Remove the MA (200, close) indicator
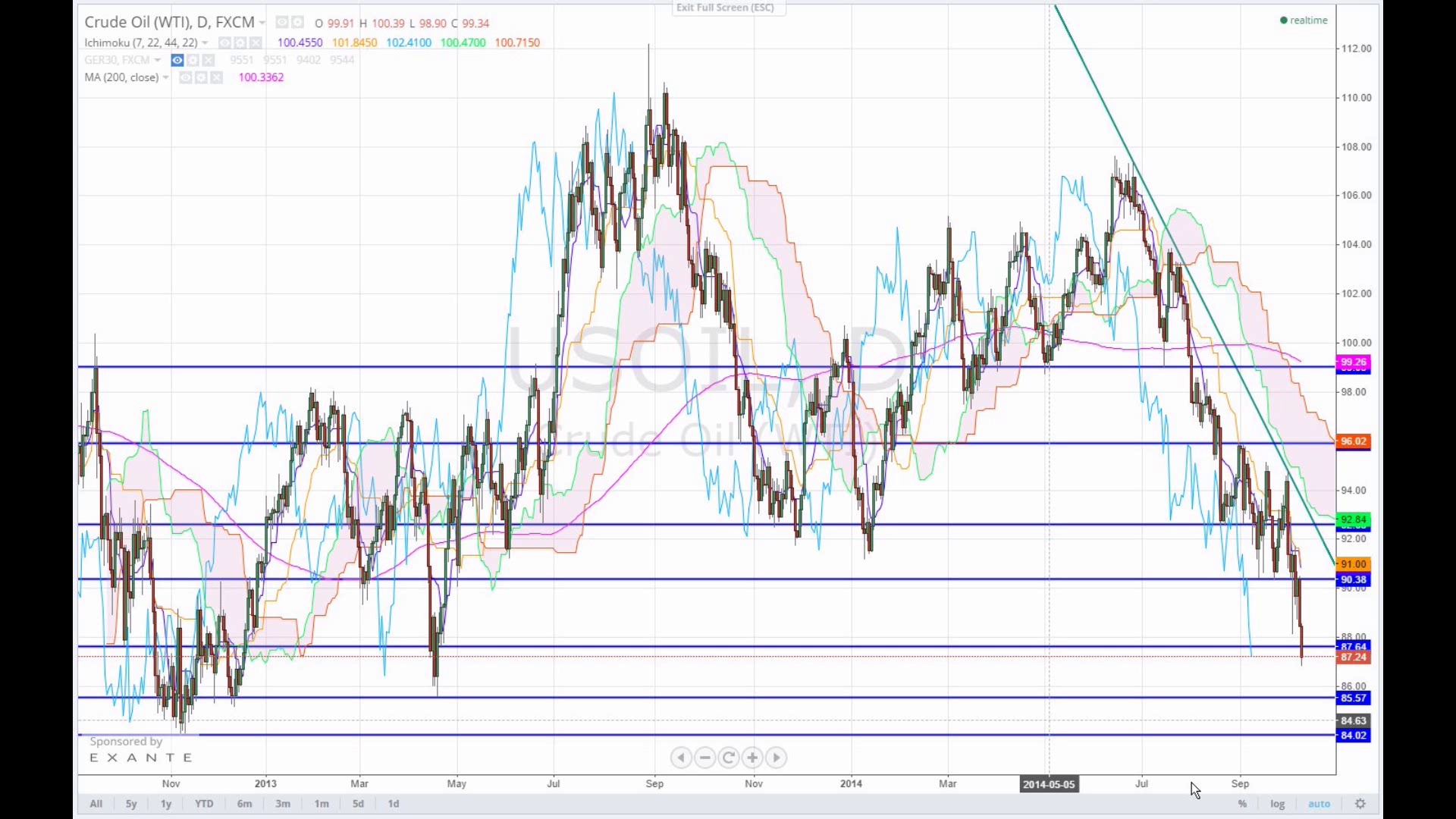The width and height of the screenshot is (1456, 819). pyautogui.click(x=217, y=78)
